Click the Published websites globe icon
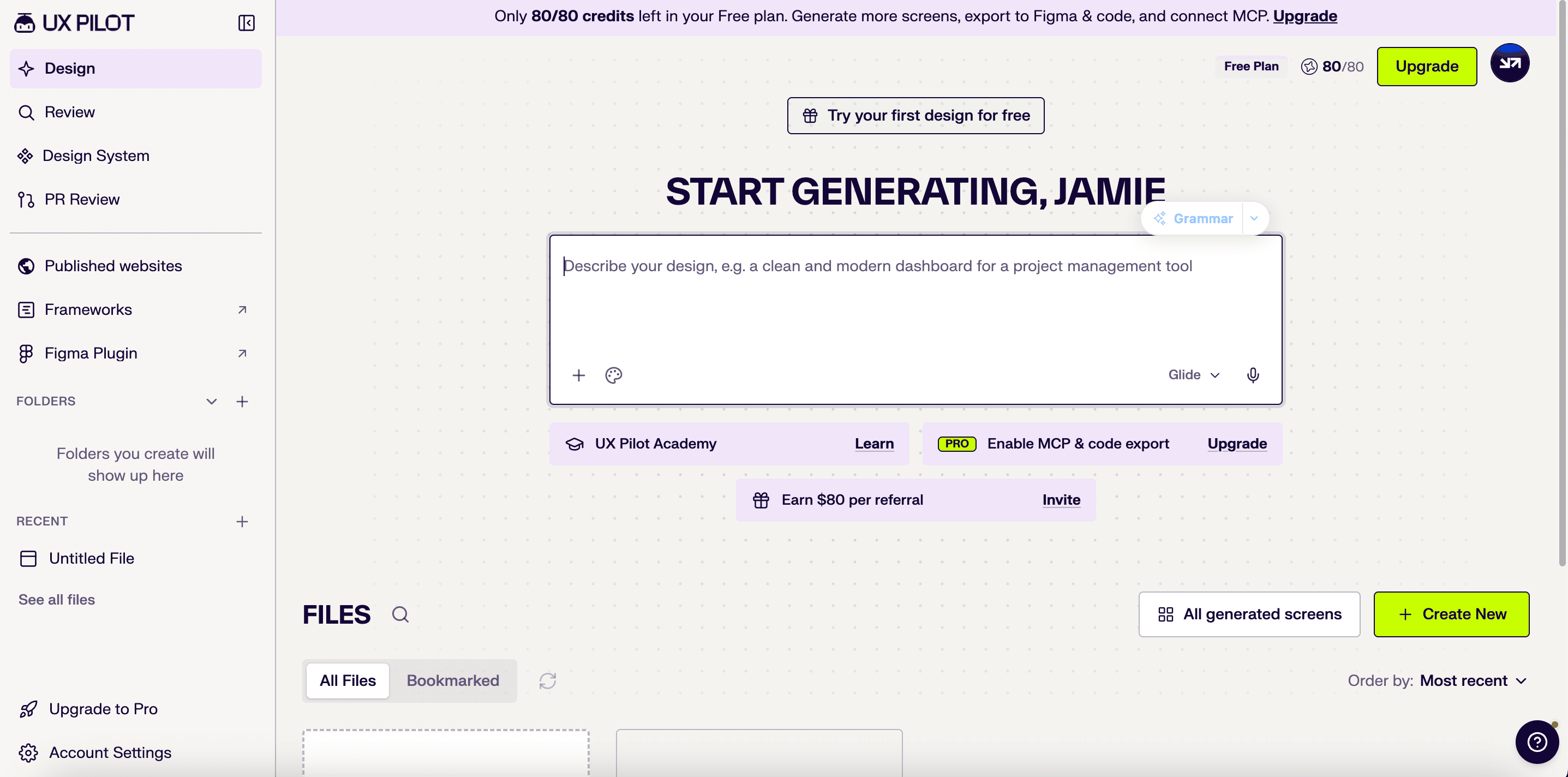 (x=26, y=266)
